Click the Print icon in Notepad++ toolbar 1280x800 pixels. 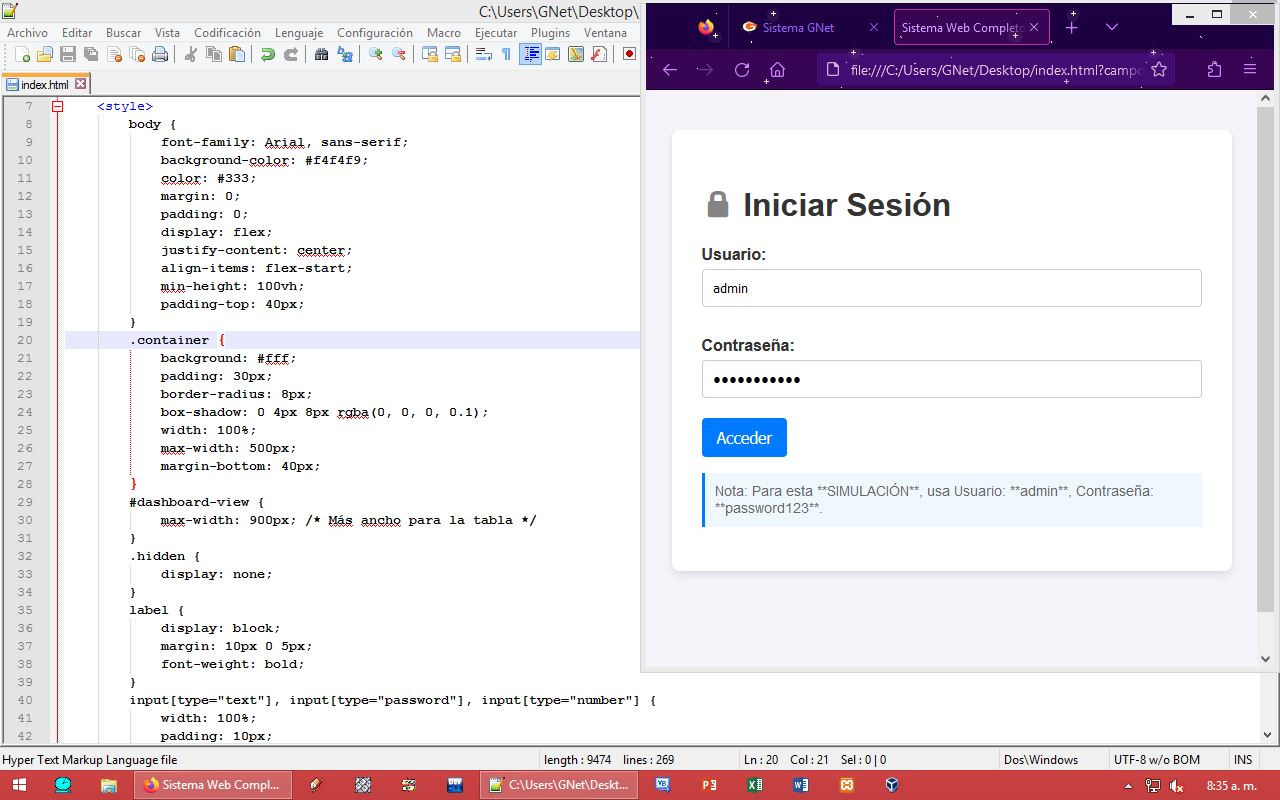click(159, 54)
